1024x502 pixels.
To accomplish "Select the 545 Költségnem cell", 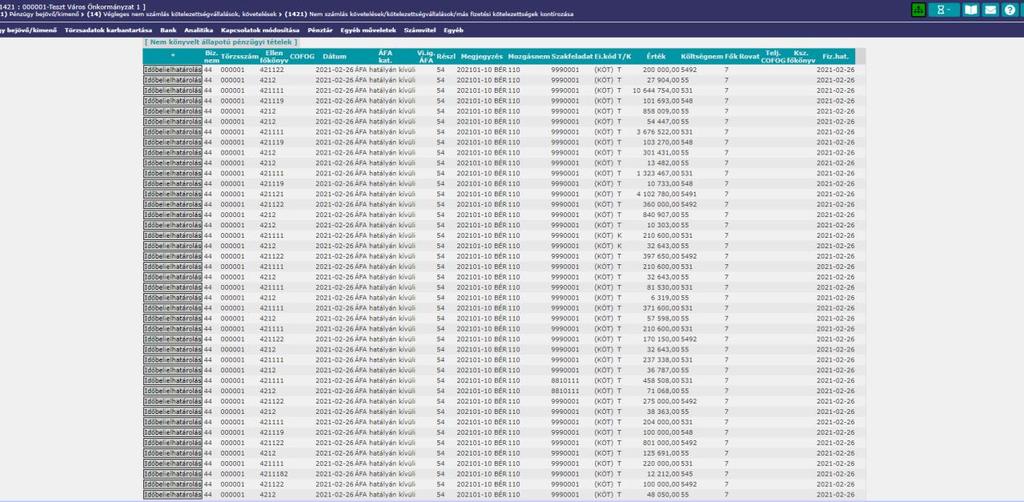I will coord(687,474).
